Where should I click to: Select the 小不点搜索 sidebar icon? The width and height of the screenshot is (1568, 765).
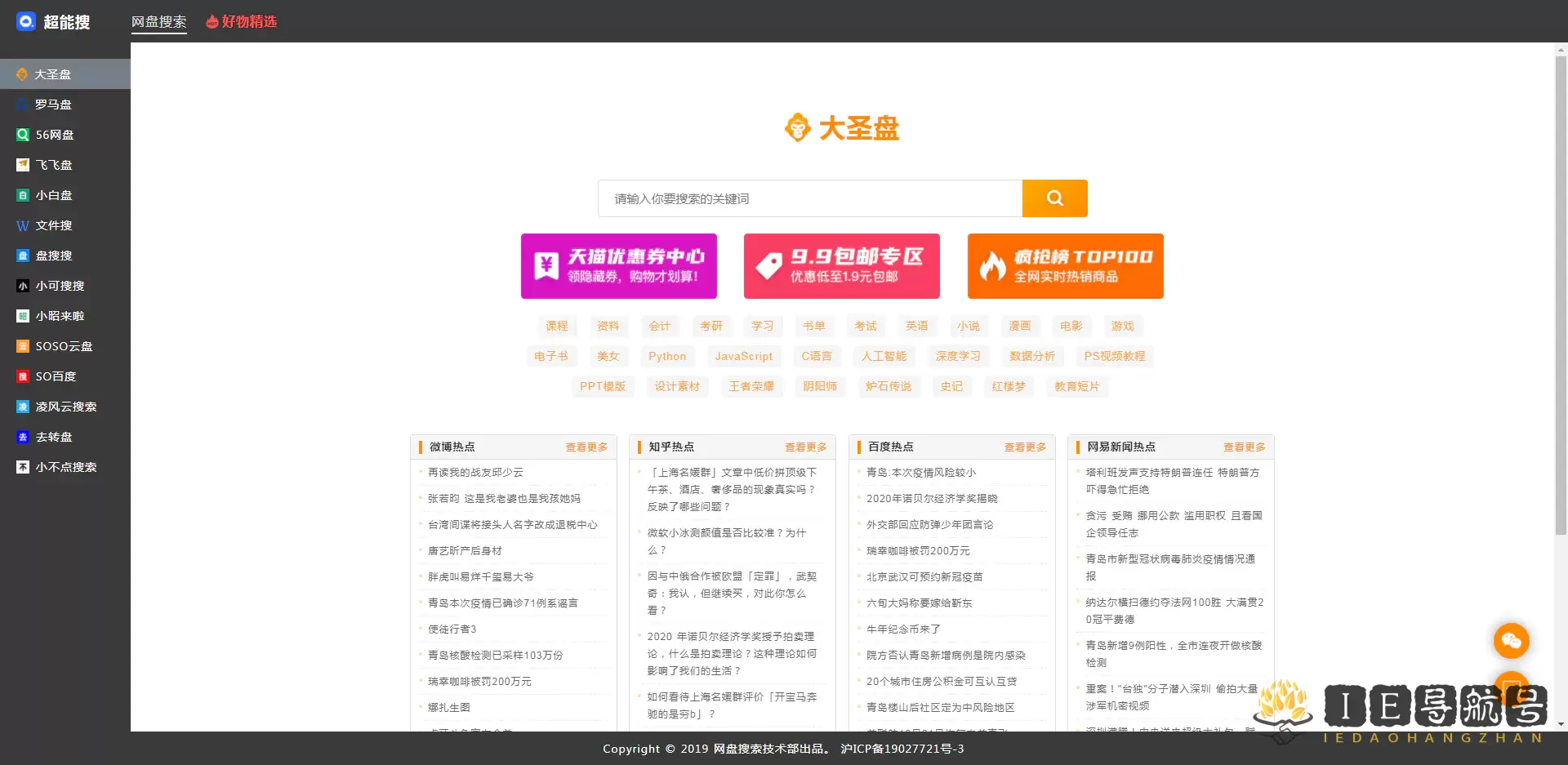coord(23,467)
